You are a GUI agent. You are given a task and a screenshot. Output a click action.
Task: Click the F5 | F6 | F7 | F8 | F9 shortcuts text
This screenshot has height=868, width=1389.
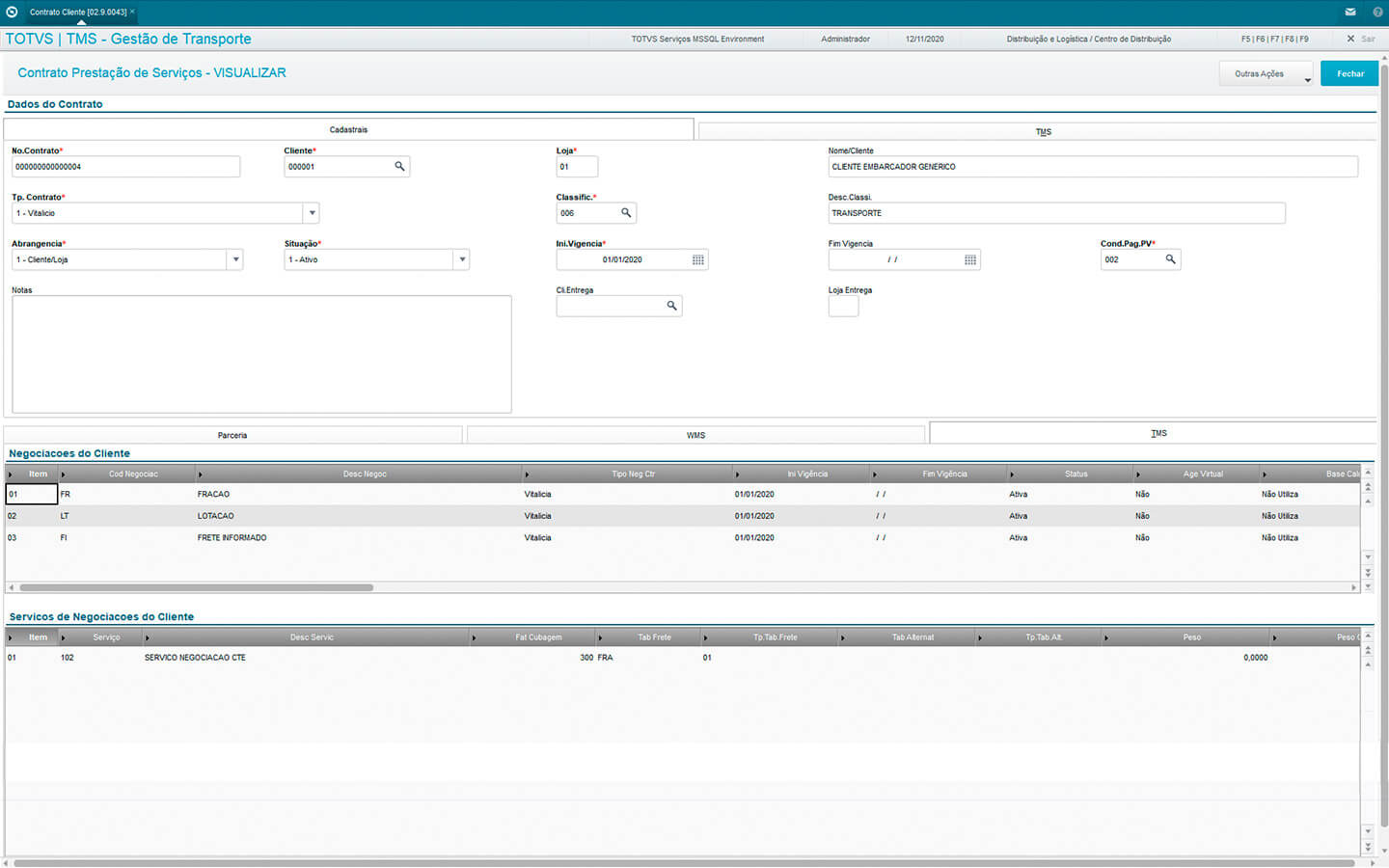(1274, 39)
